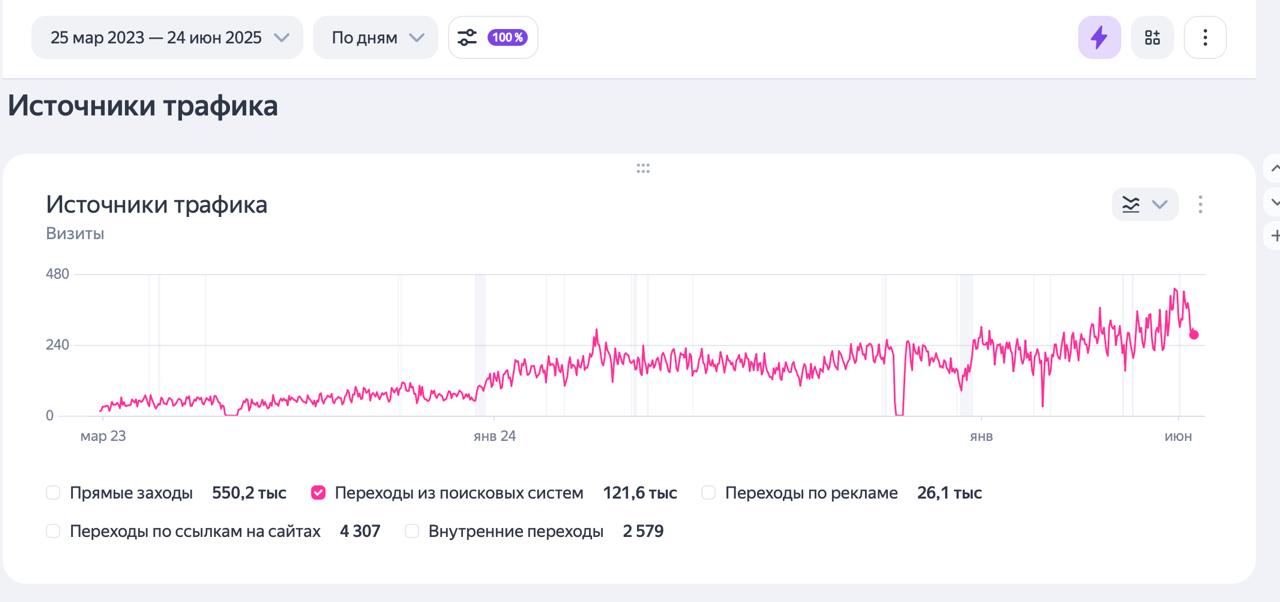This screenshot has height=602, width=1280.
Task: Open the По дням dropdown
Action: pos(375,36)
